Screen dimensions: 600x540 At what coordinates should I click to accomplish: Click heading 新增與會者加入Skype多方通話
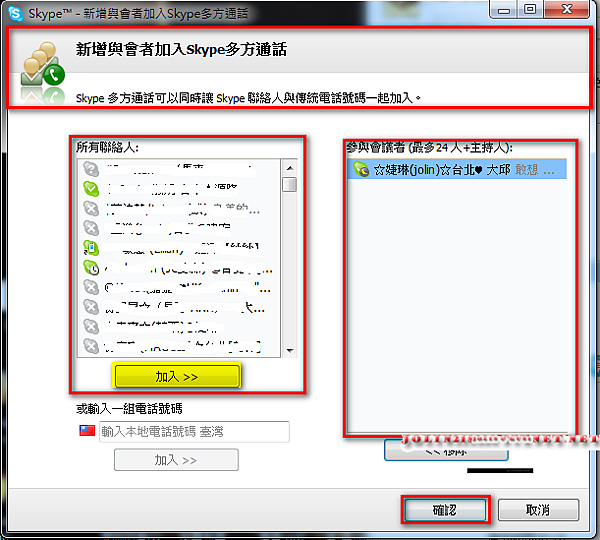pos(181,49)
